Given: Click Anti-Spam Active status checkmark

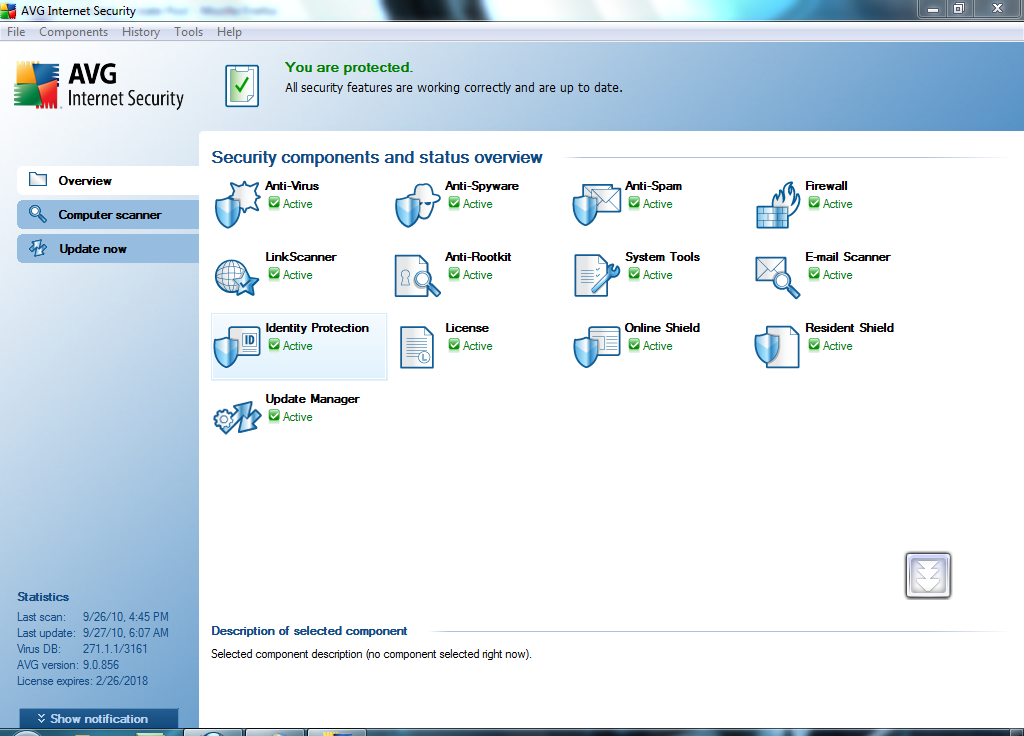Looking at the screenshot, I should (x=634, y=203).
